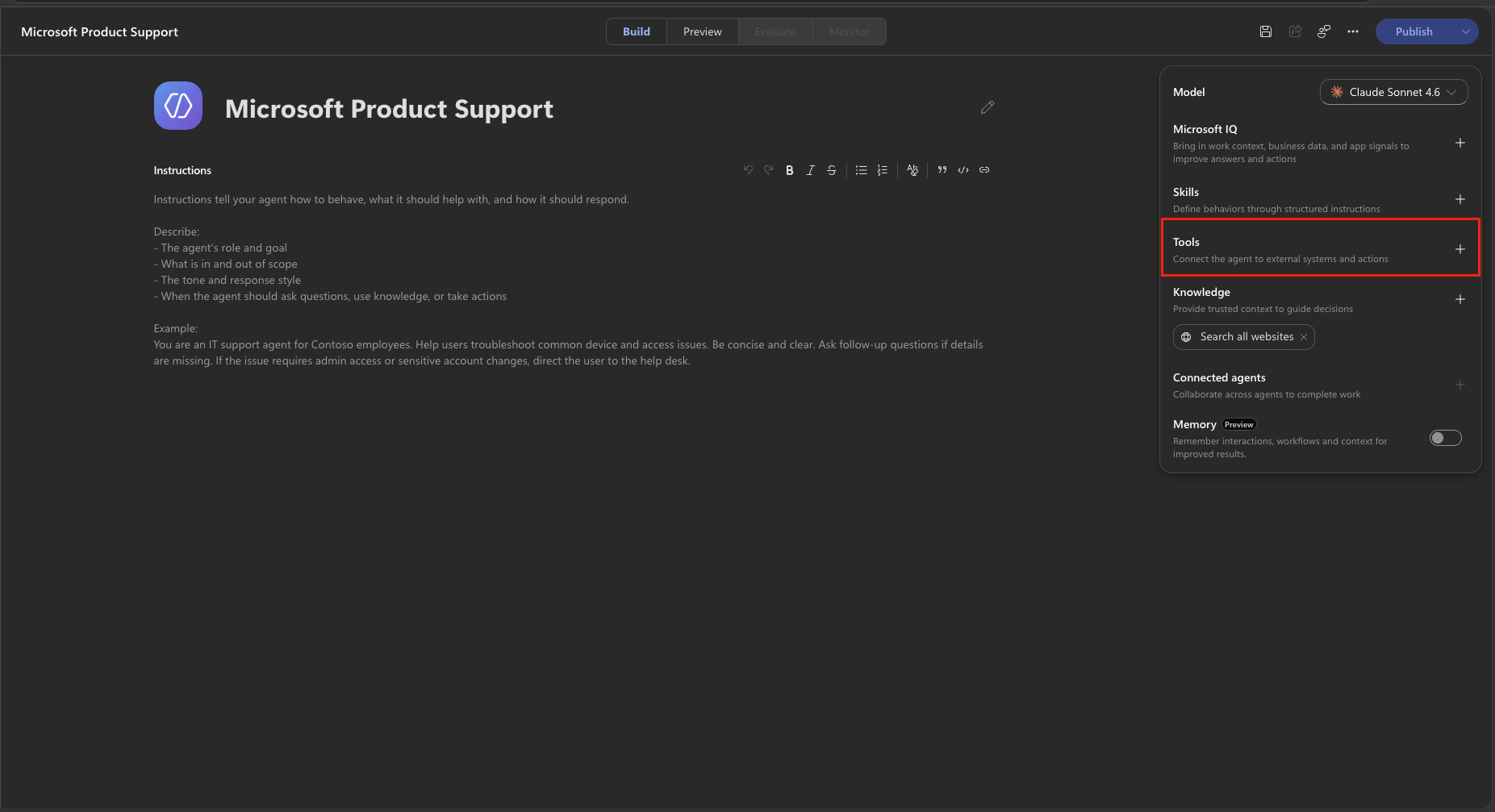Screen dimensions: 1495x812
Task: Click 'The tone and response style' line
Action: click(x=228, y=280)
